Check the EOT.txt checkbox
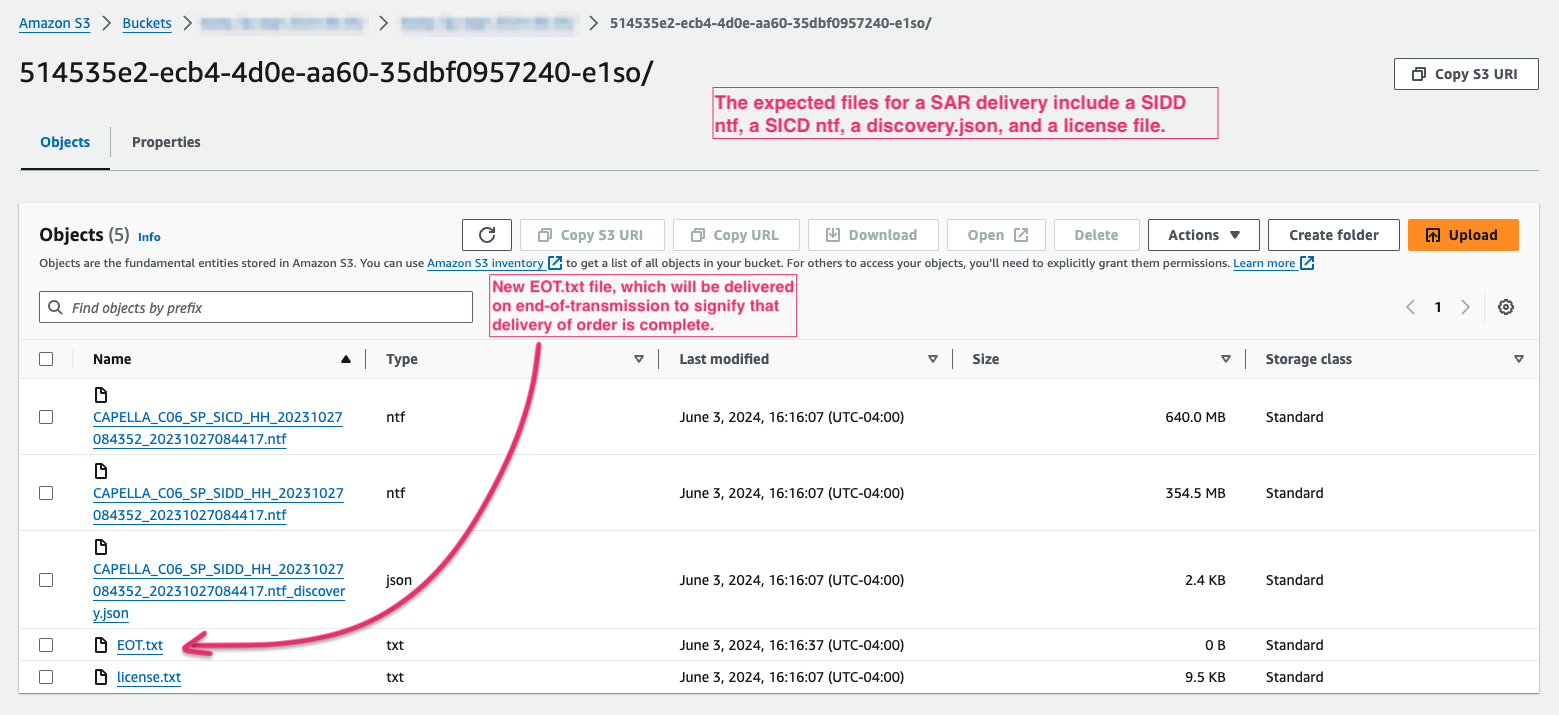This screenshot has width=1559, height=715. 46,645
